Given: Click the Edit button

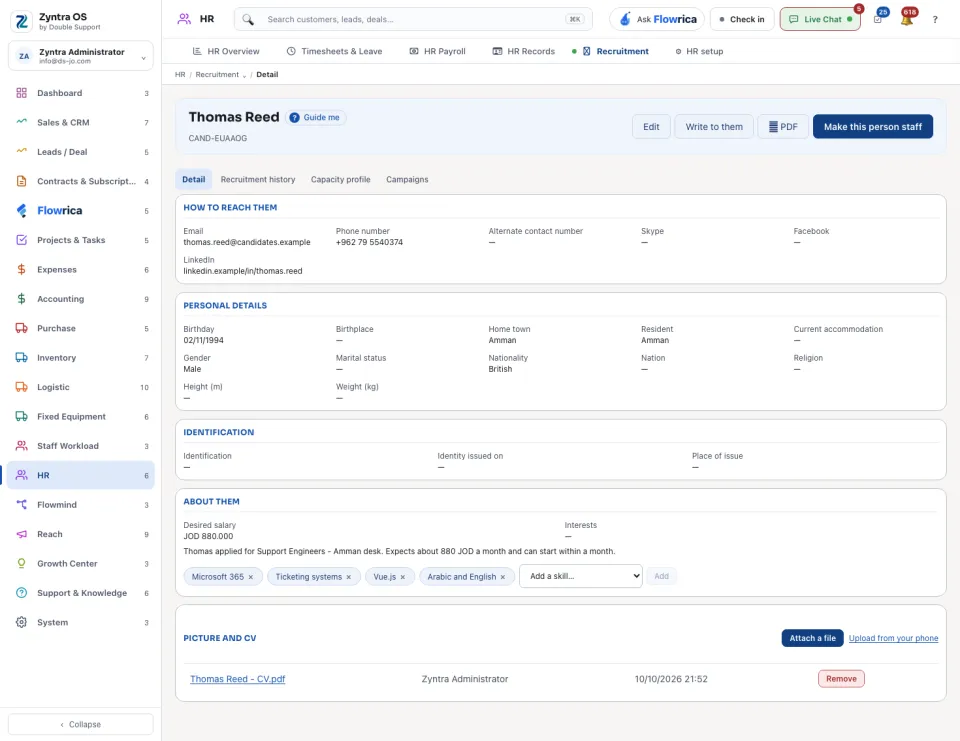Looking at the screenshot, I should pos(651,127).
